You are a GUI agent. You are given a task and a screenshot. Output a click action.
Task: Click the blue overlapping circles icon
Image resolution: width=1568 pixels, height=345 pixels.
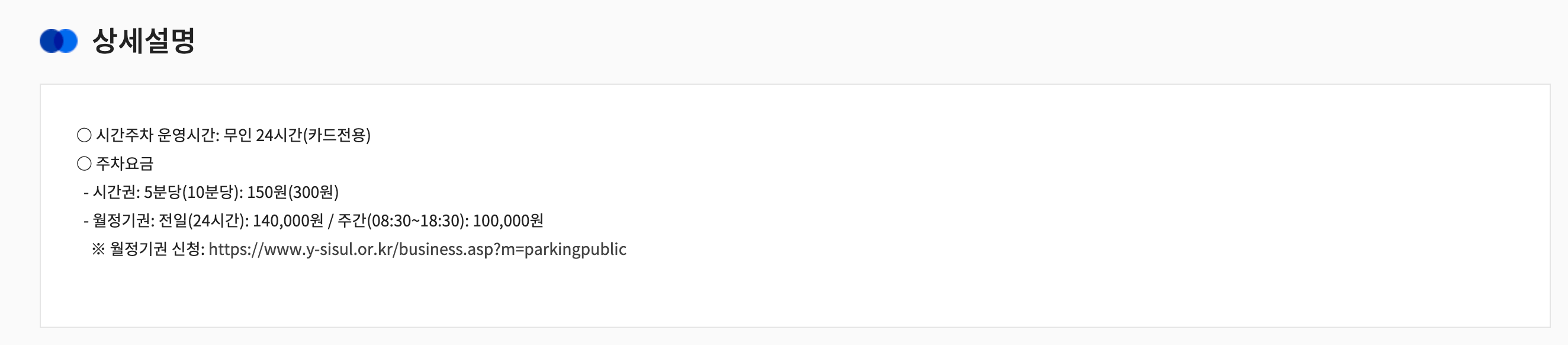59,41
